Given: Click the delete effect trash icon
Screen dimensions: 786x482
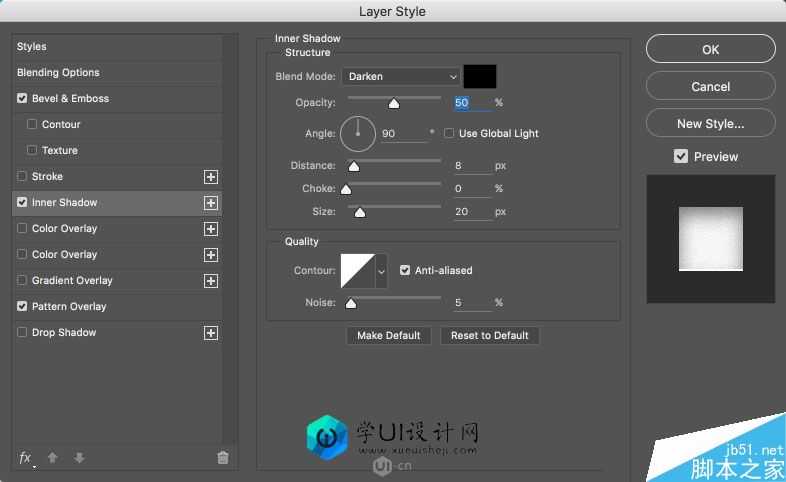Looking at the screenshot, I should (x=223, y=458).
